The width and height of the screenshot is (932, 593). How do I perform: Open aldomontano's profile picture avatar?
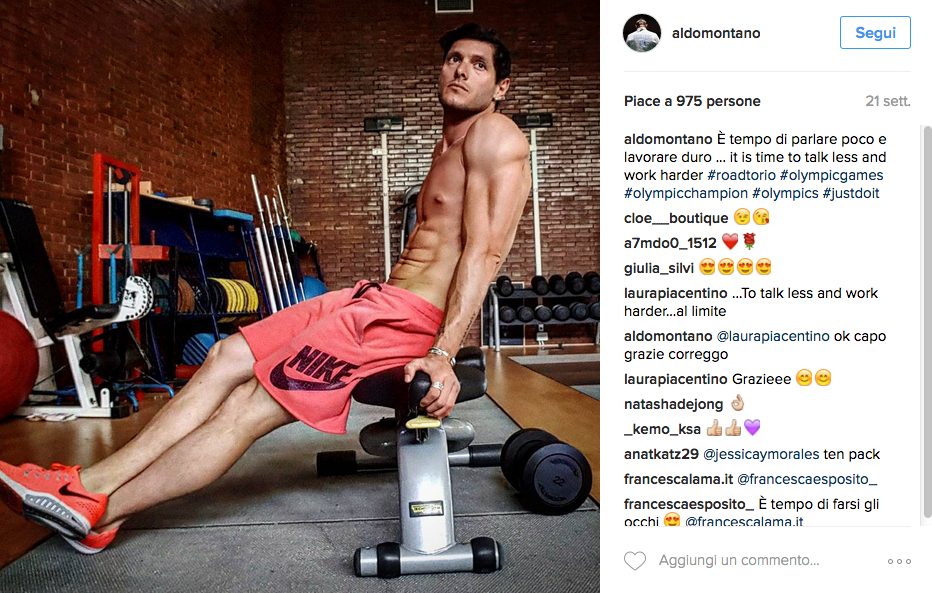pos(642,33)
